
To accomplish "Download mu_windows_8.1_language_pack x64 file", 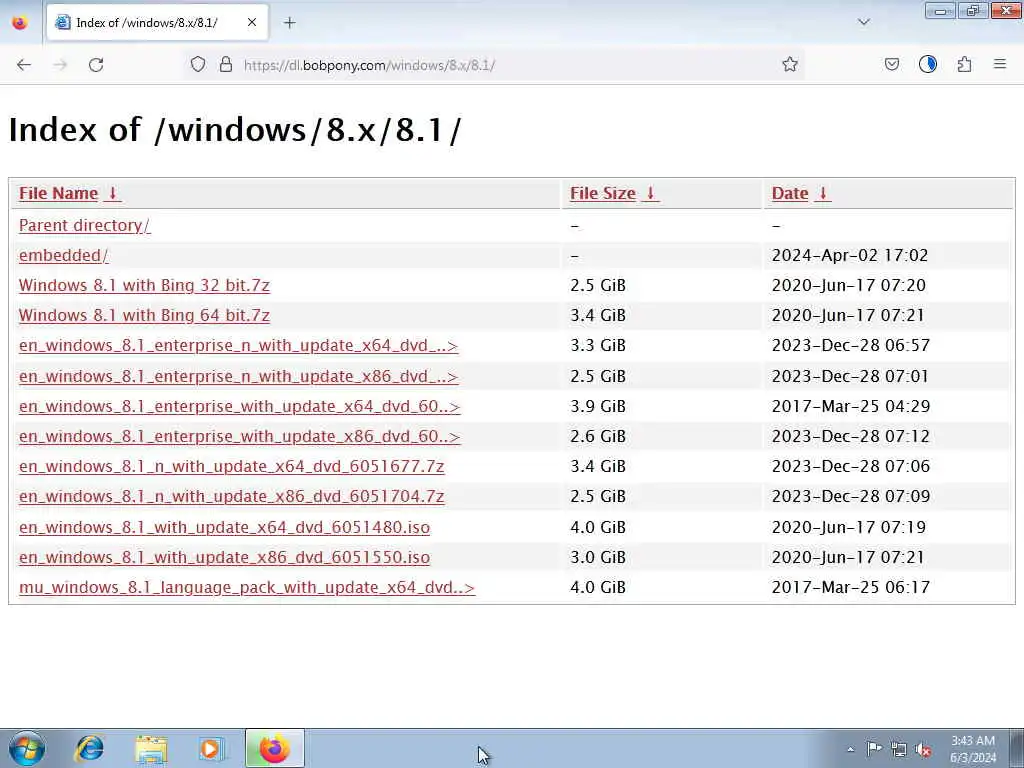I will coord(247,587).
